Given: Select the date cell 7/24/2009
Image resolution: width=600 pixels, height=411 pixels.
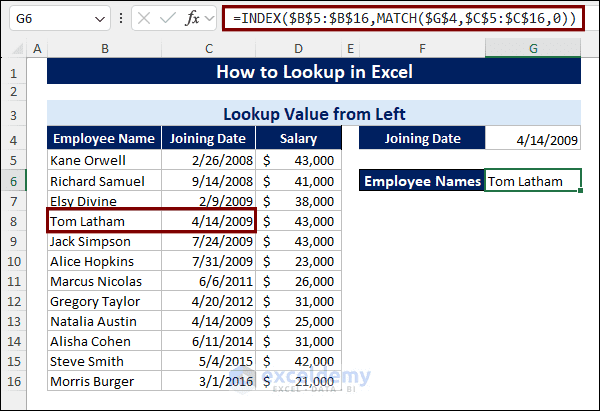Looking at the screenshot, I should click(209, 241).
